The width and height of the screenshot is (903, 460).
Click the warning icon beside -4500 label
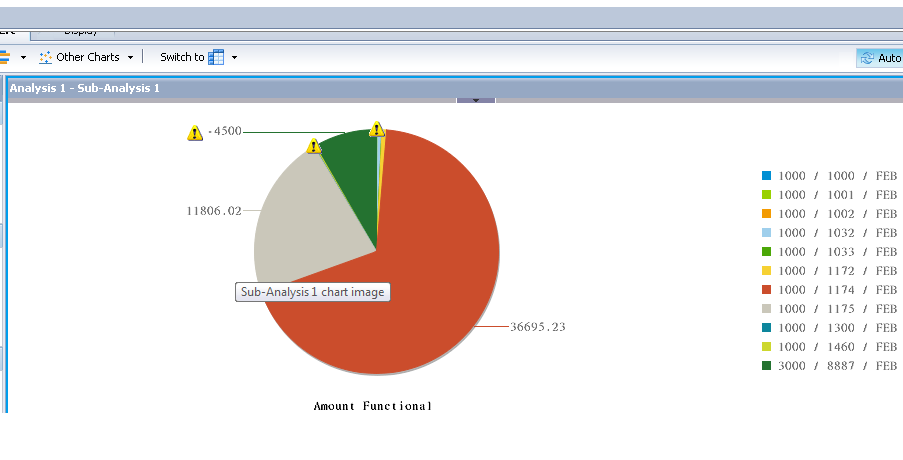(195, 133)
